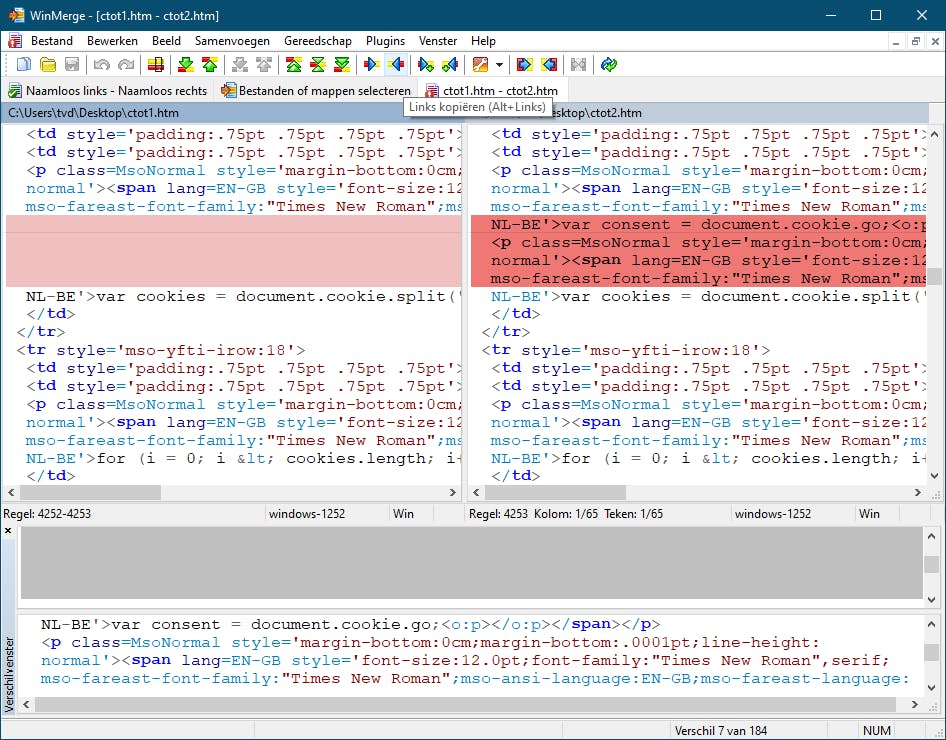Jump to next difference icon
Screen dimensions: 946x740
185,65
